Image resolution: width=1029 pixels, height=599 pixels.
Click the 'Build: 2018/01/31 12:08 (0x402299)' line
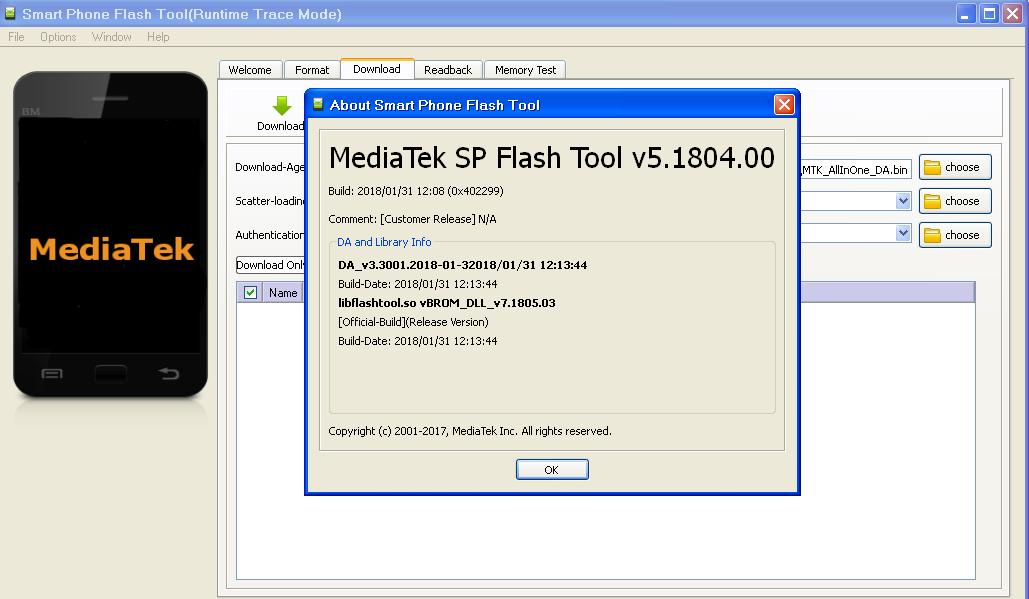tap(416, 191)
